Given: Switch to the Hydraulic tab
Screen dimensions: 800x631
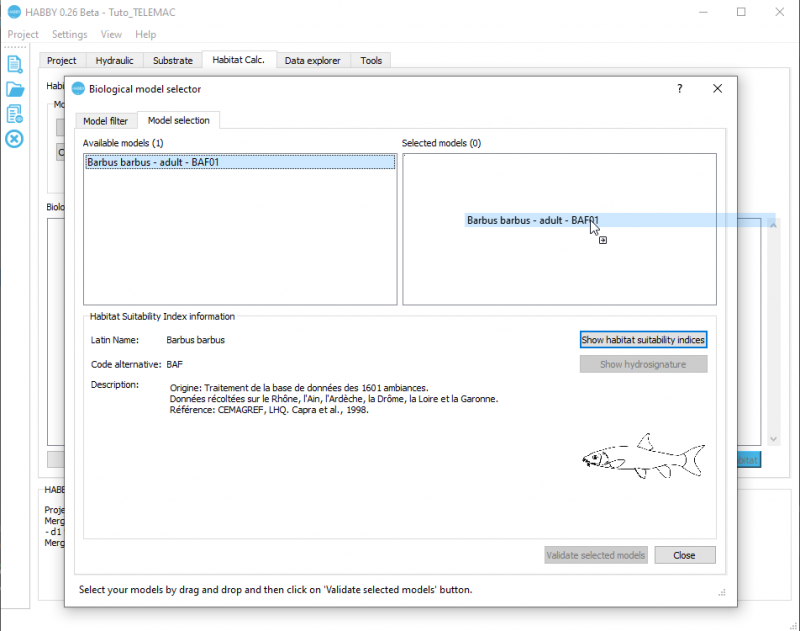Looking at the screenshot, I should pyautogui.click(x=114, y=60).
